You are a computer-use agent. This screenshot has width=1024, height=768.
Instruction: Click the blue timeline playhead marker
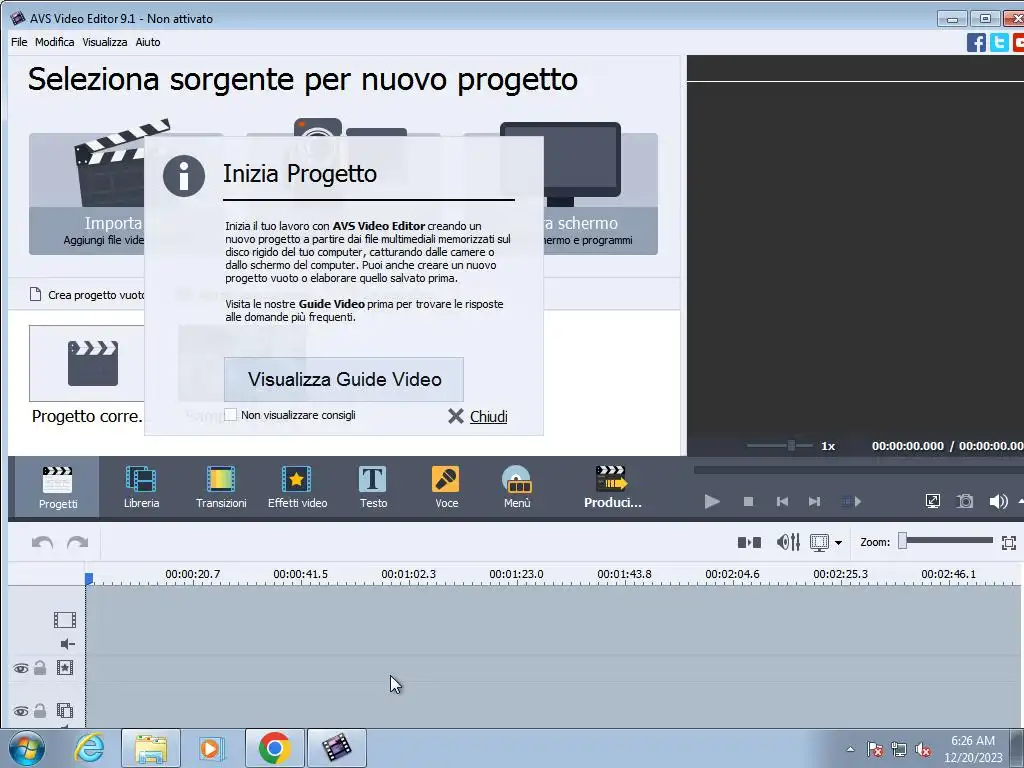pos(89,579)
